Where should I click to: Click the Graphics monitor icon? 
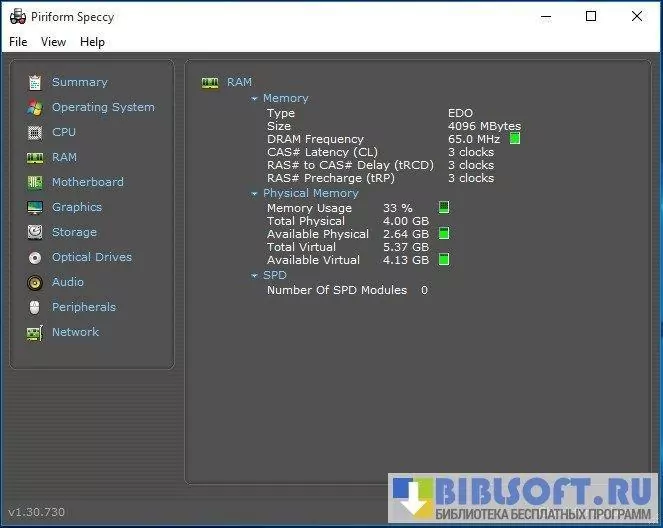coord(35,207)
